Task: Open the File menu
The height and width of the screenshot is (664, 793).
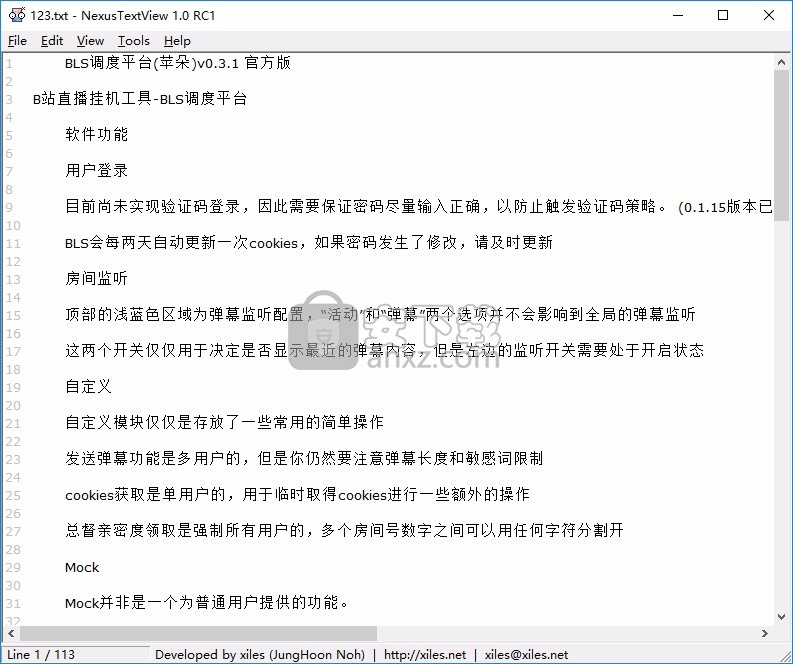Action: pos(17,40)
